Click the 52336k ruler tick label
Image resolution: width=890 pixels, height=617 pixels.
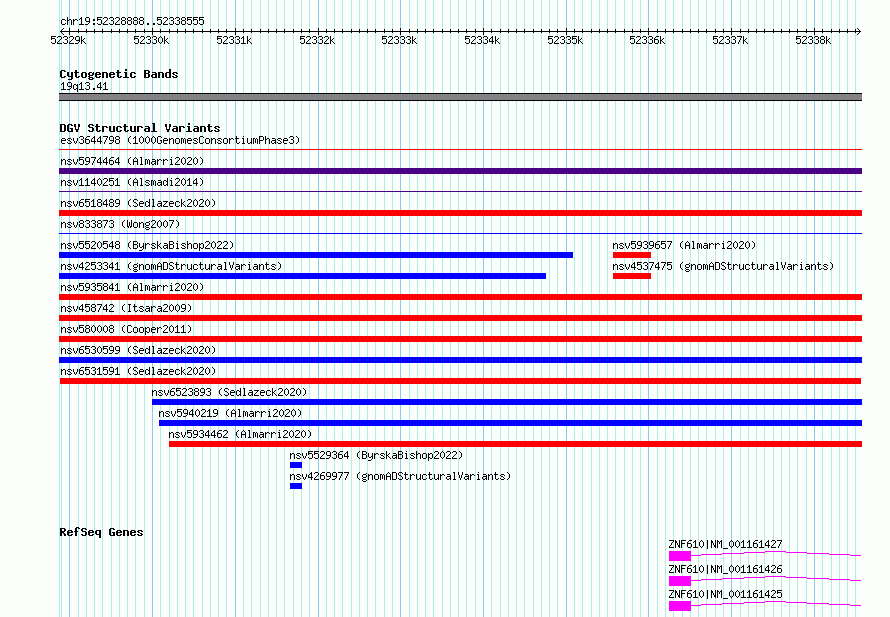pyautogui.click(x=647, y=40)
